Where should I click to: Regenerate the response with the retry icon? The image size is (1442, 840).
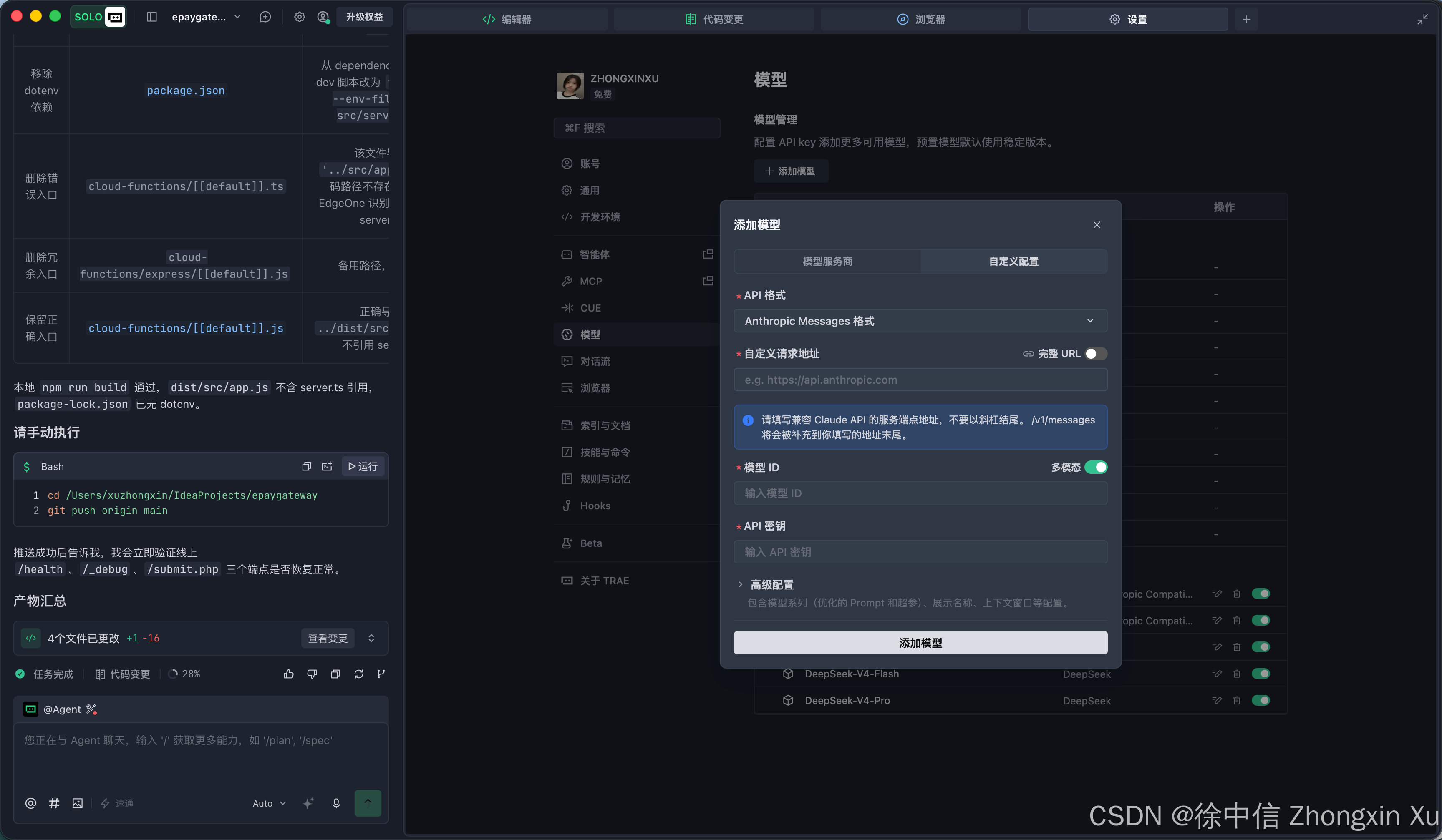(x=359, y=674)
